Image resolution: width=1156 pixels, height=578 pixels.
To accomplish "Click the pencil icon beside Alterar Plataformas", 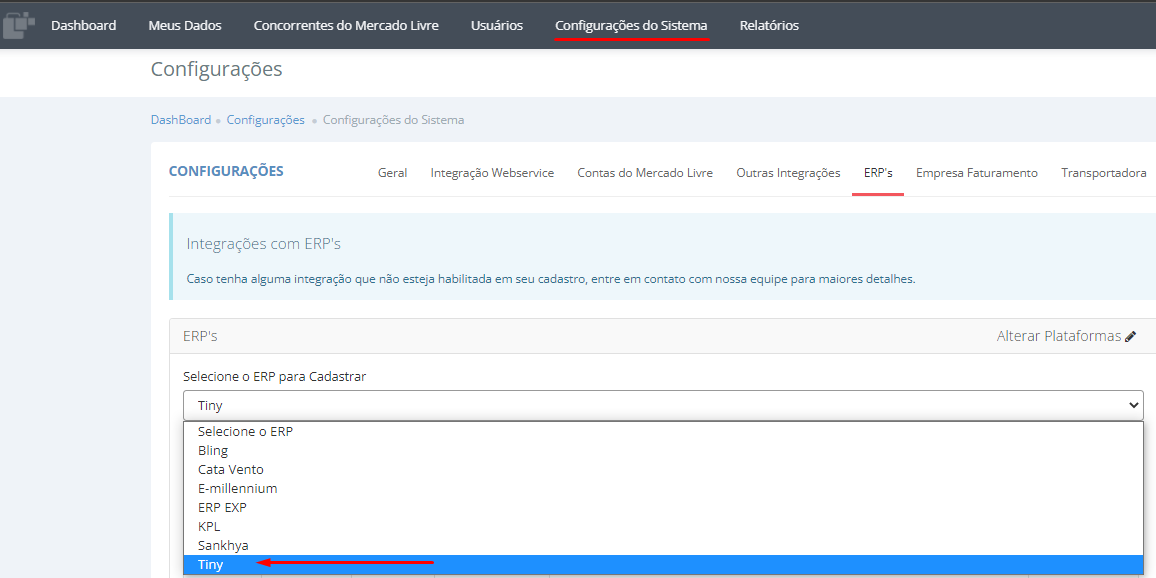I will [1130, 336].
